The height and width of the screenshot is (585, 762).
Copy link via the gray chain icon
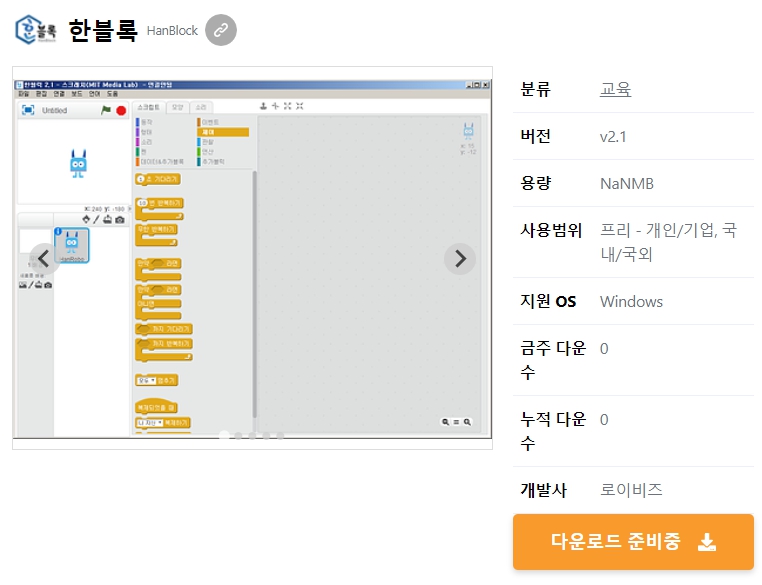tap(221, 30)
